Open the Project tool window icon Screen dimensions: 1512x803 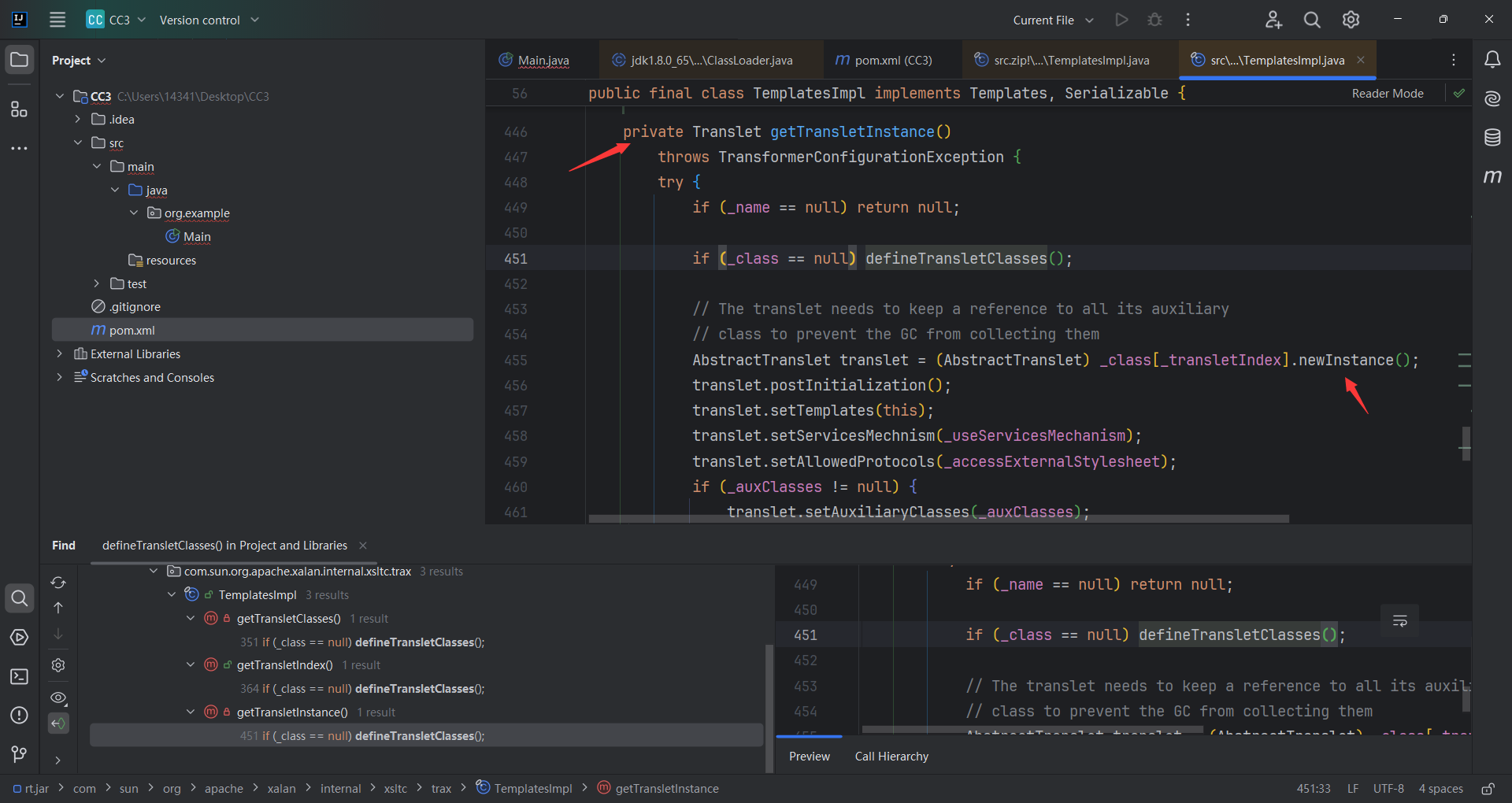tap(20, 60)
